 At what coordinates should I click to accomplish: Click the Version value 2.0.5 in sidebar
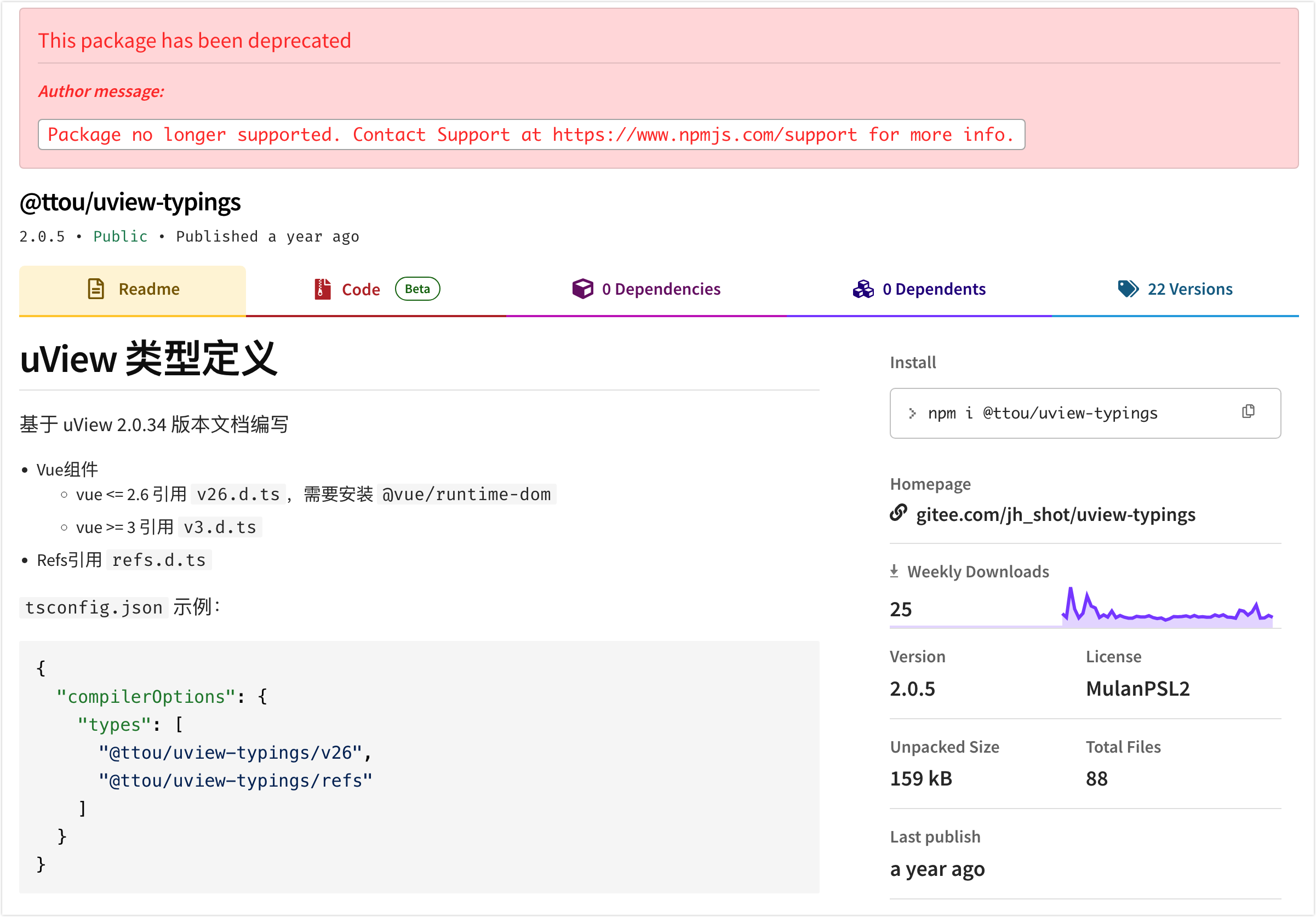[x=912, y=689]
